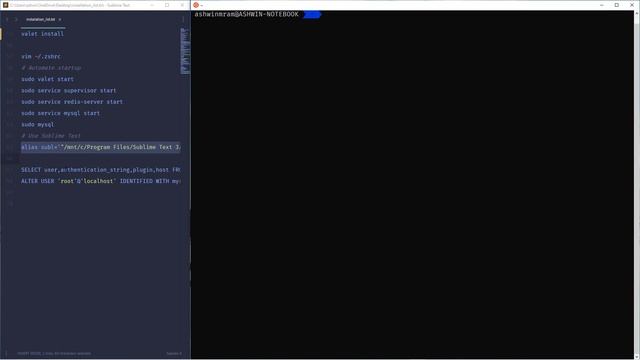Click the highlighted 'alias subl=' line
Image resolution: width=640 pixels, height=360 pixels.
[101, 147]
